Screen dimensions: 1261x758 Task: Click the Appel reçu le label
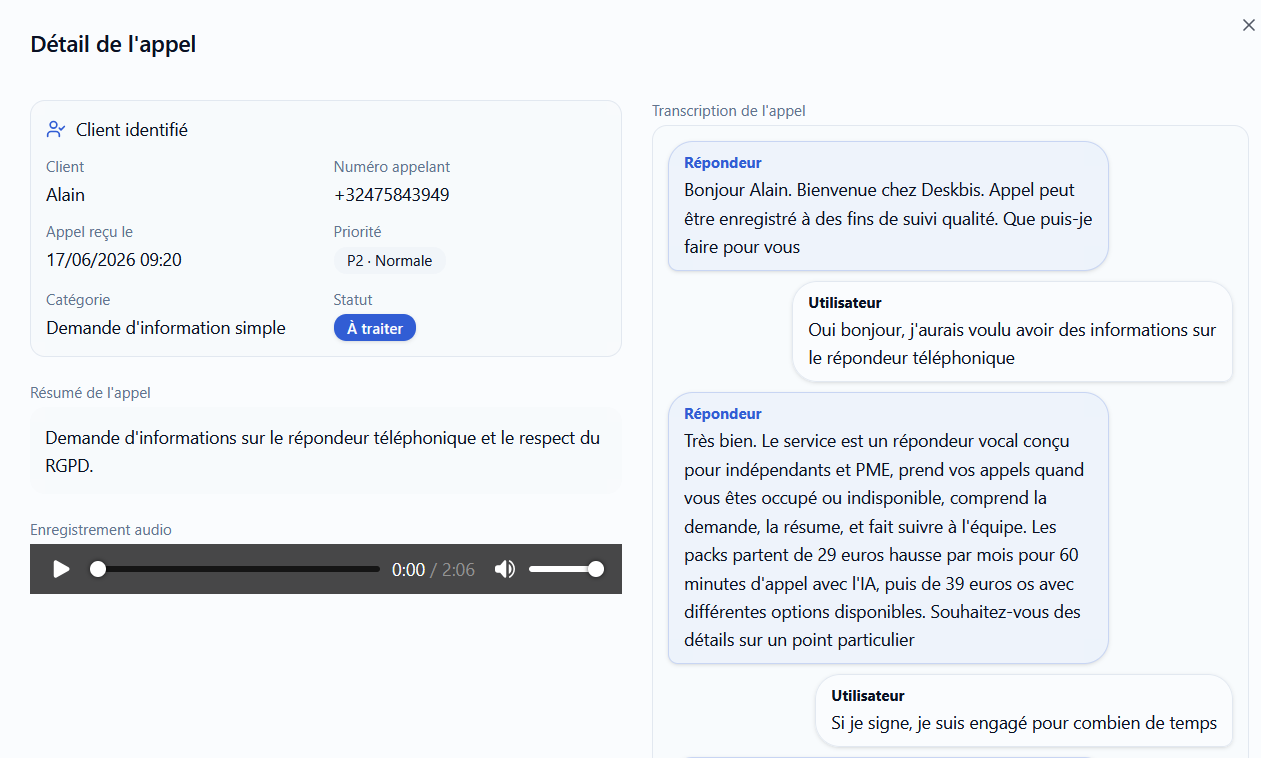[89, 232]
